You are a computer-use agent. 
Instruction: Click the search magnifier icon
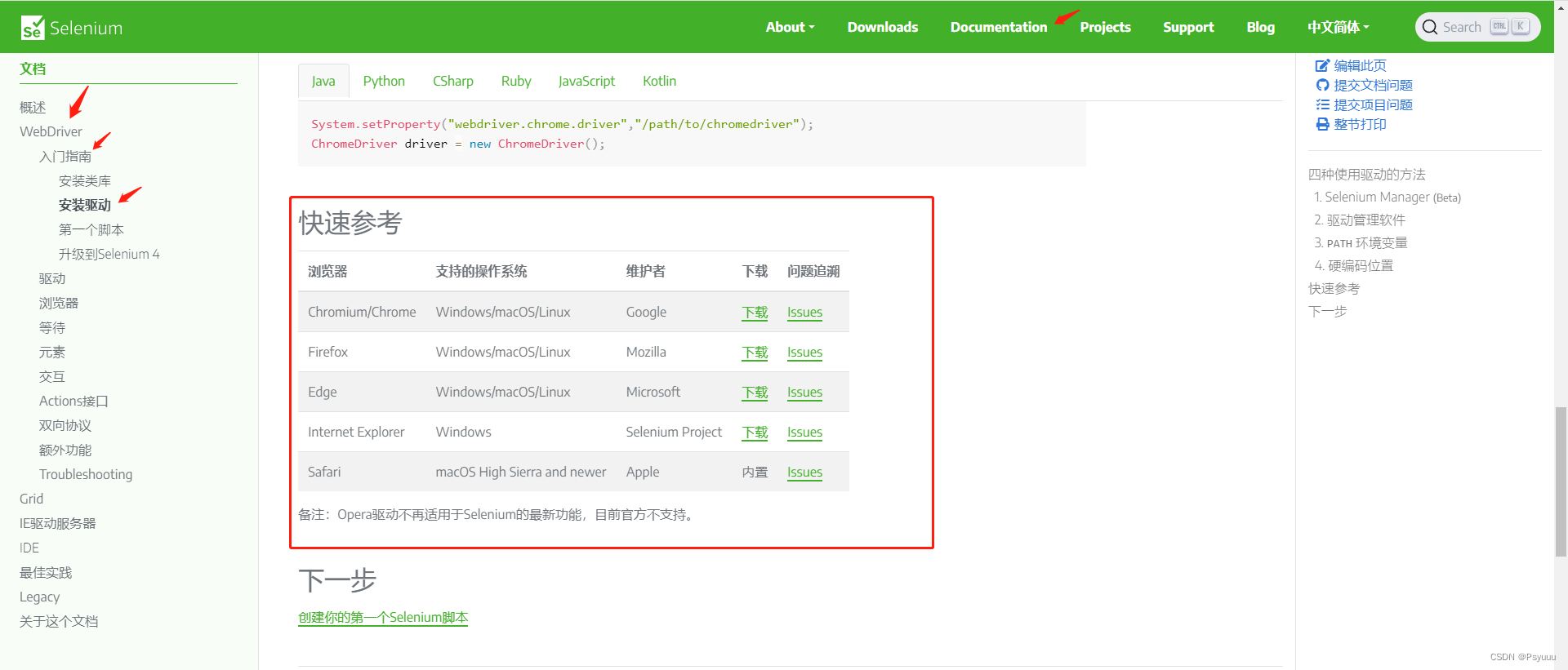click(1430, 27)
